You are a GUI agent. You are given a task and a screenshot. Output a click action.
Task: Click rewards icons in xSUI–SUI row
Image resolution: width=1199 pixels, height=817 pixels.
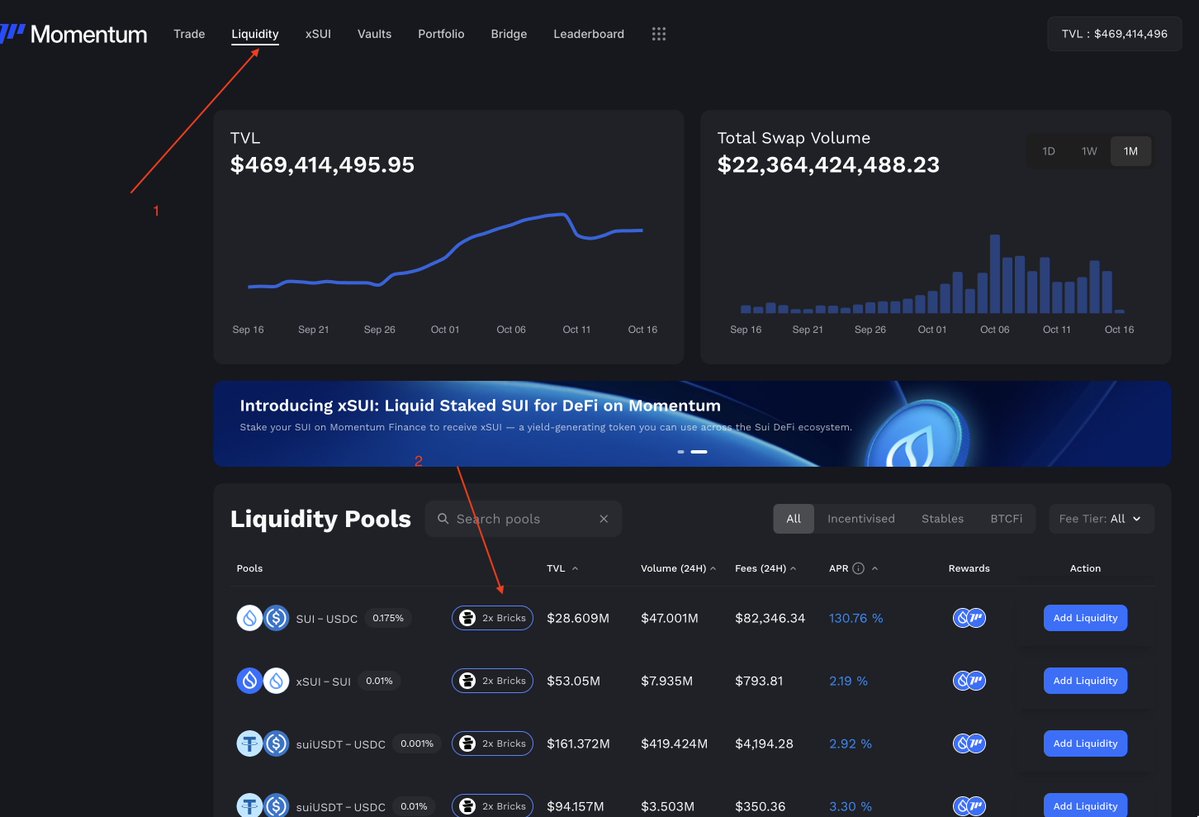point(969,680)
